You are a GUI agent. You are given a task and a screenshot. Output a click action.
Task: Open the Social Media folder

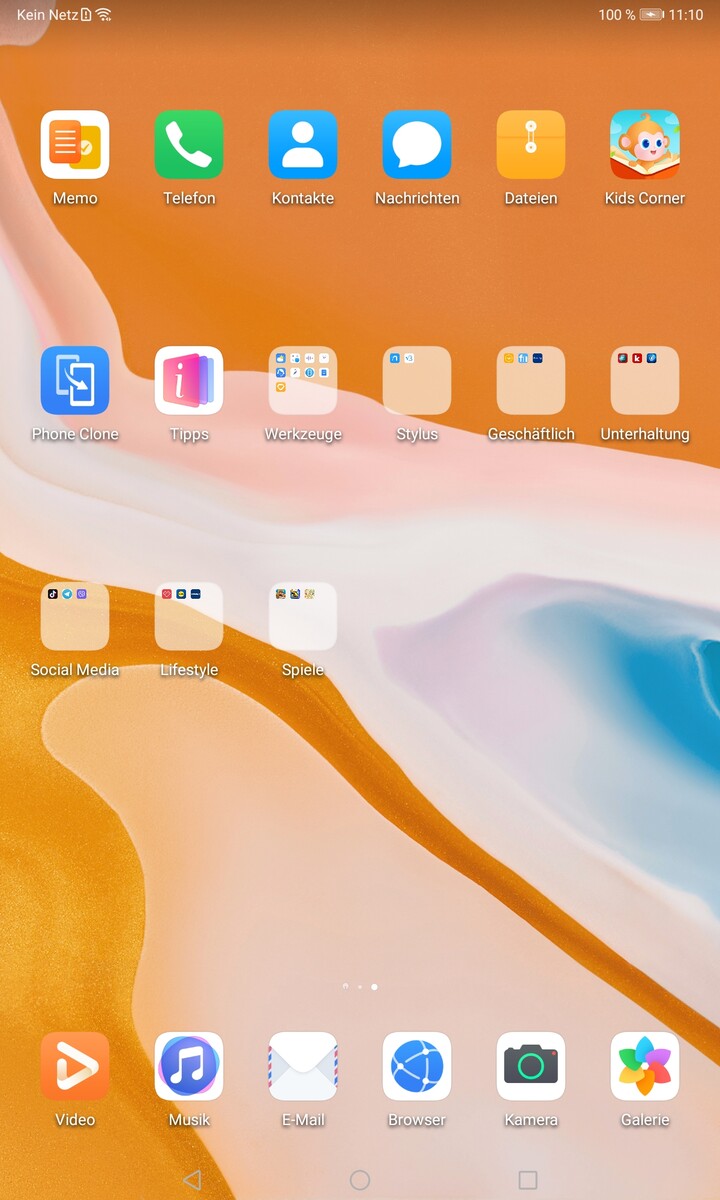coord(75,617)
